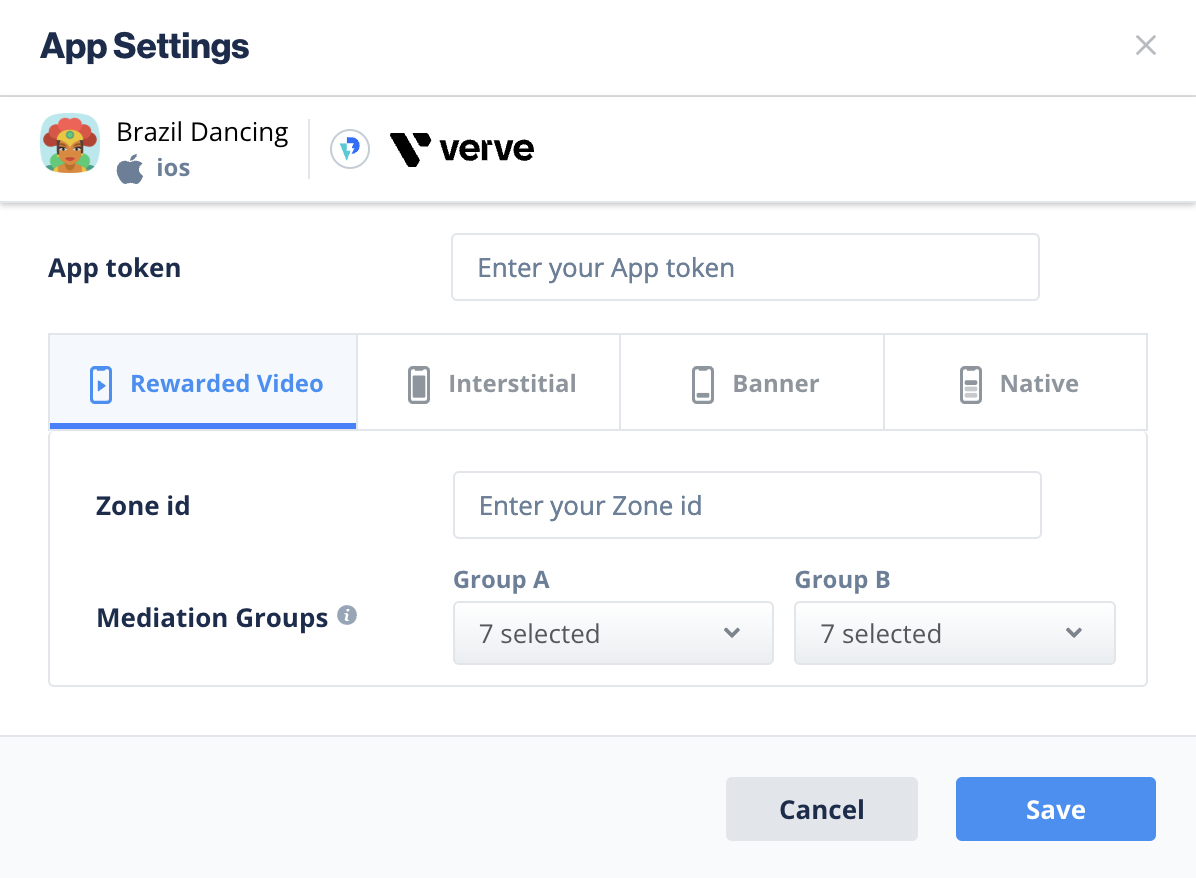This screenshot has height=878, width=1196.
Task: Click the Mediation Groups label
Action: coord(212,618)
